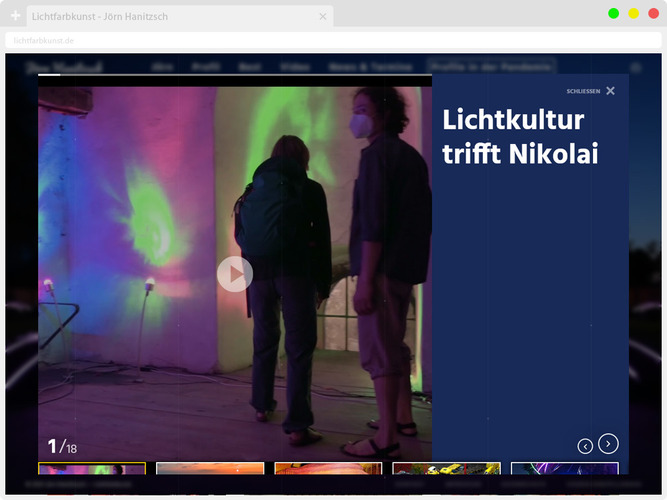Open a new browser tab with plus icon
The height and width of the screenshot is (500, 667).
15,16
